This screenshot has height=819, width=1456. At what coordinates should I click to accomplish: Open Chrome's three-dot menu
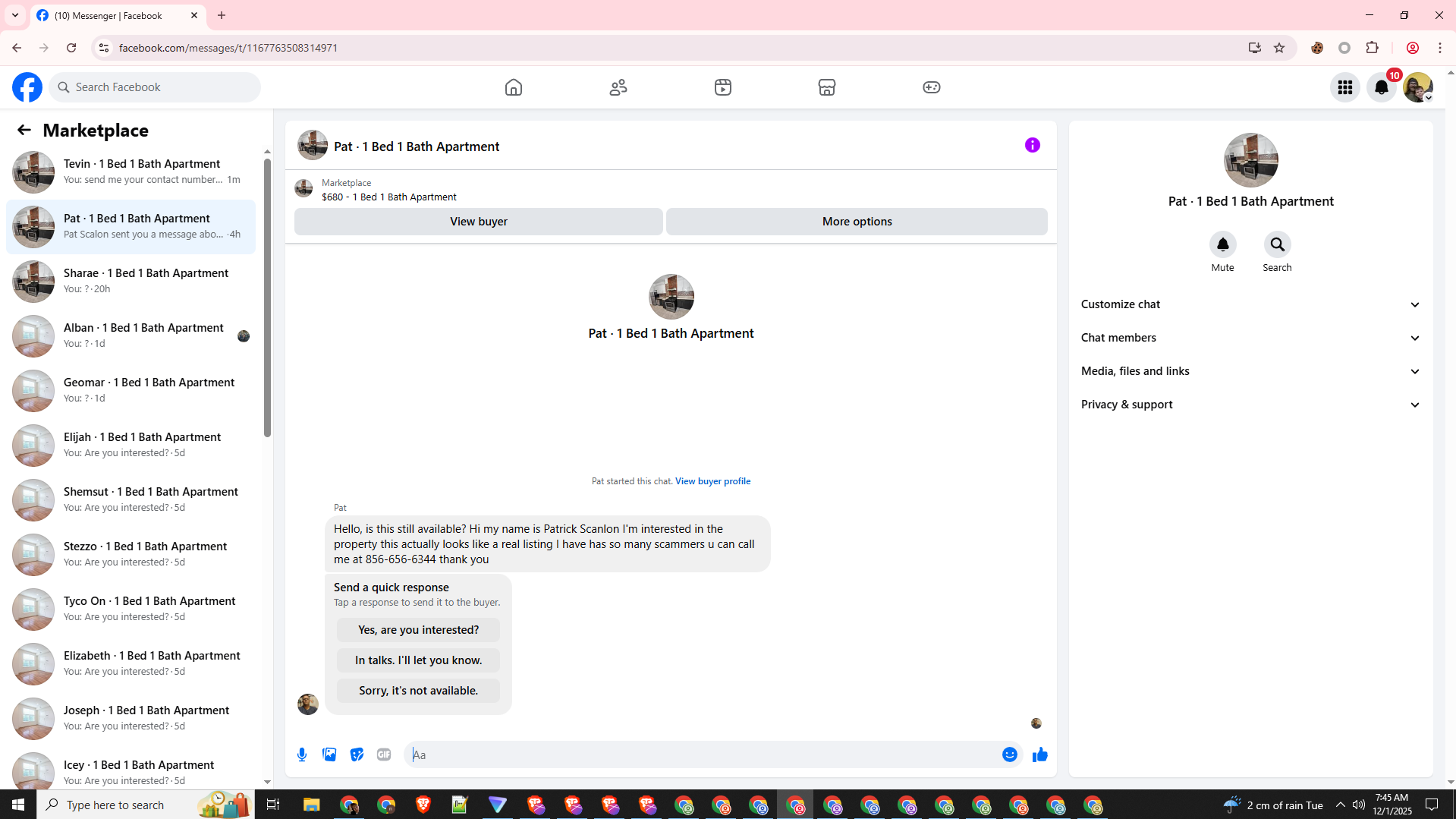pos(1440,48)
